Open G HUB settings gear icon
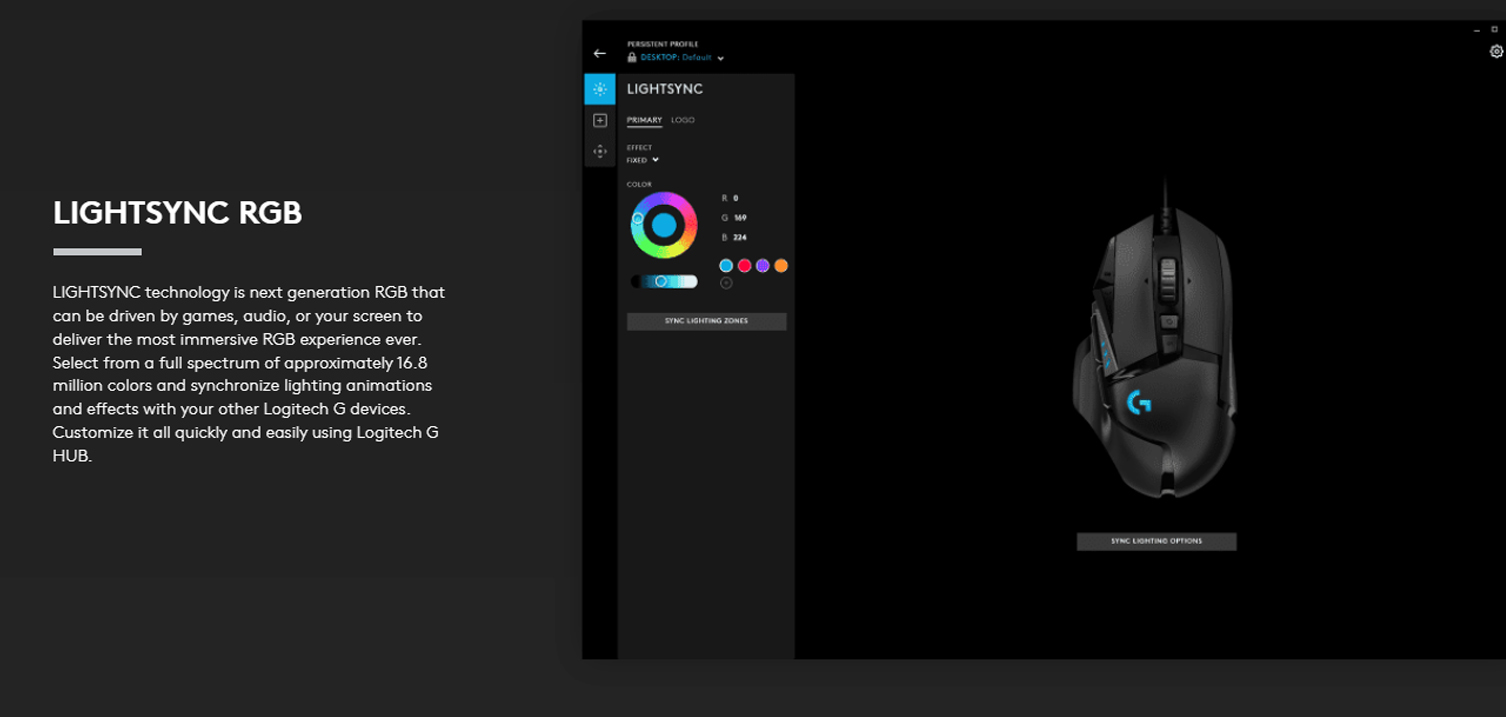This screenshot has width=1506, height=717. [1496, 51]
